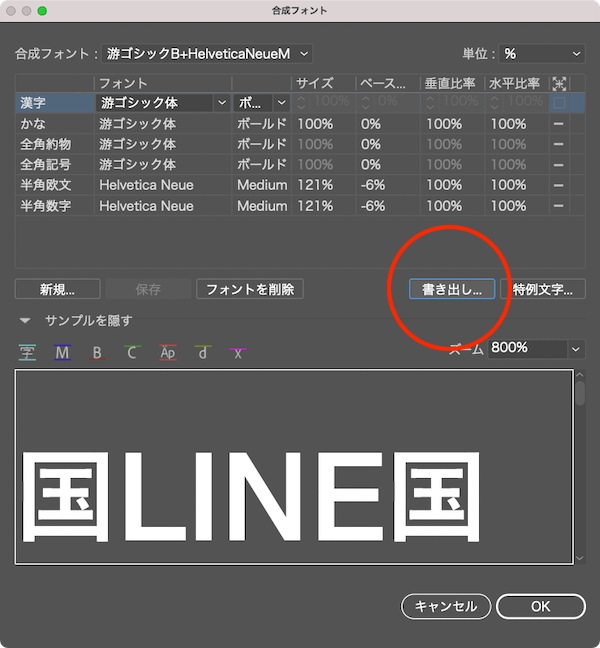Toggle the ICF box guide icon (字)

point(27,353)
